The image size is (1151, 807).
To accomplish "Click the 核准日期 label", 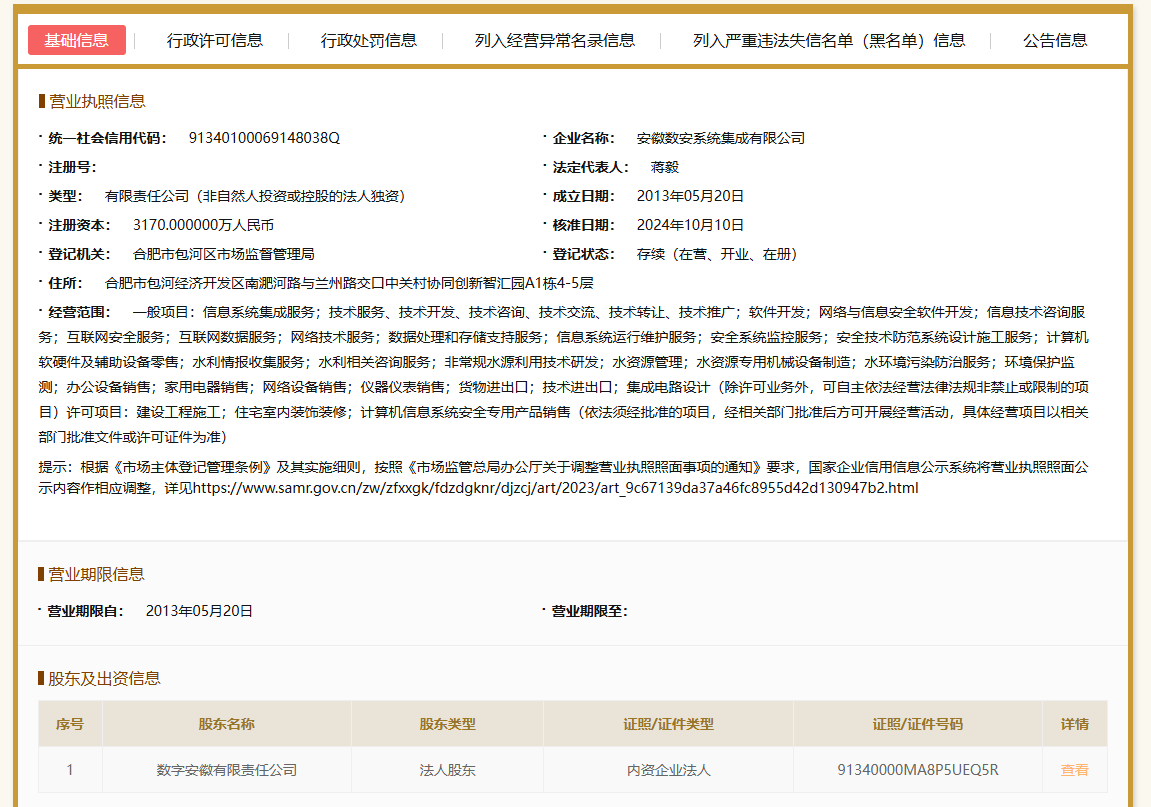I will (584, 225).
